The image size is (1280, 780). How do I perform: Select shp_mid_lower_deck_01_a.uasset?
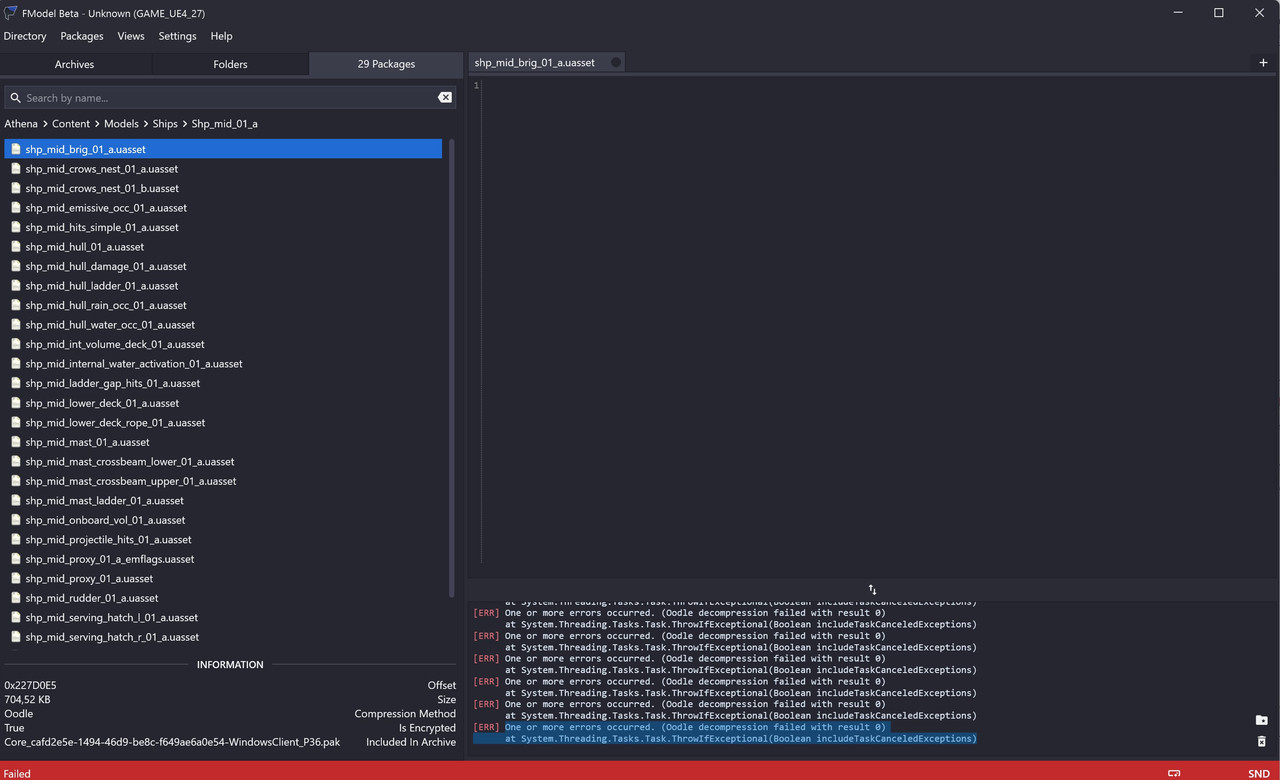coord(223,403)
